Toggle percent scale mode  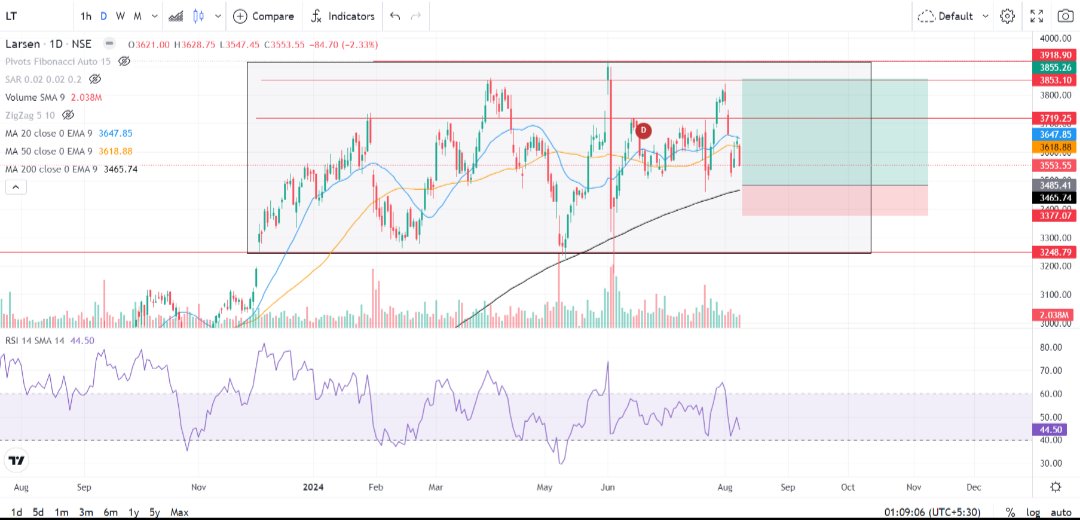[1010, 512]
